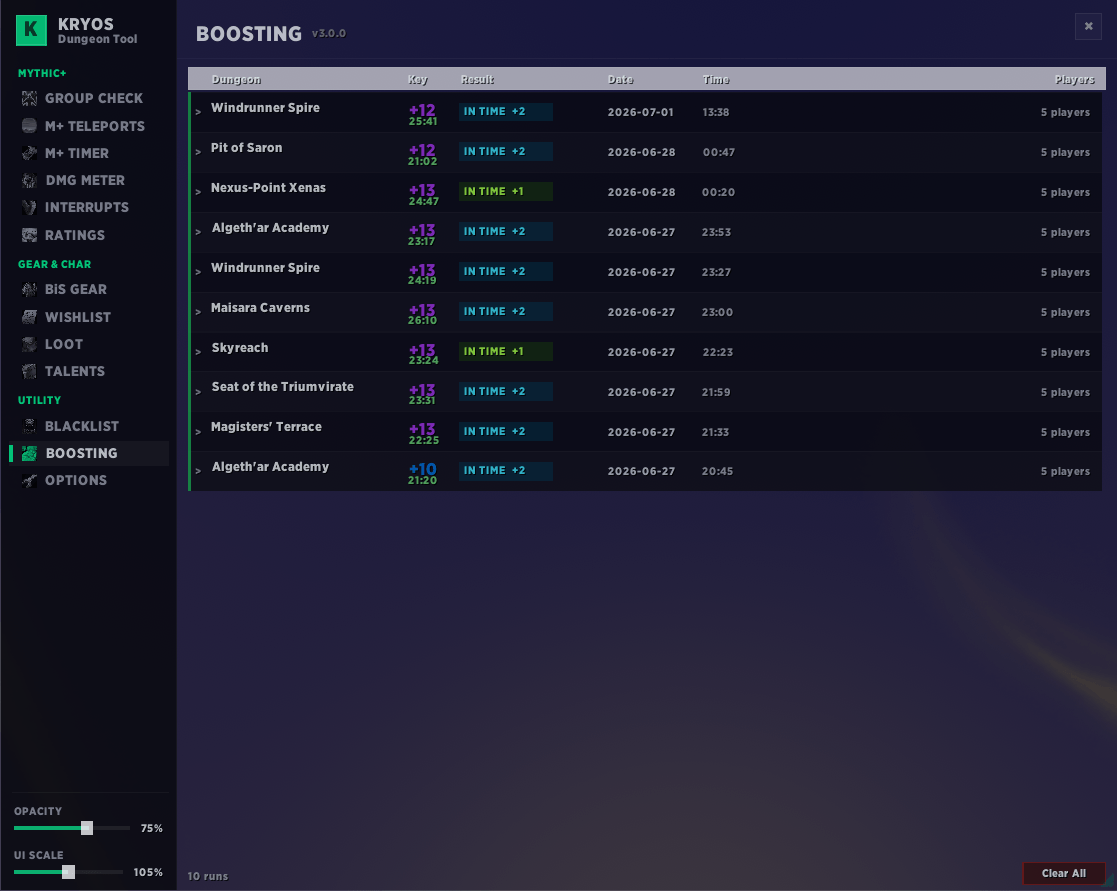
Task: Open the Talents menu entry
Action: point(75,371)
